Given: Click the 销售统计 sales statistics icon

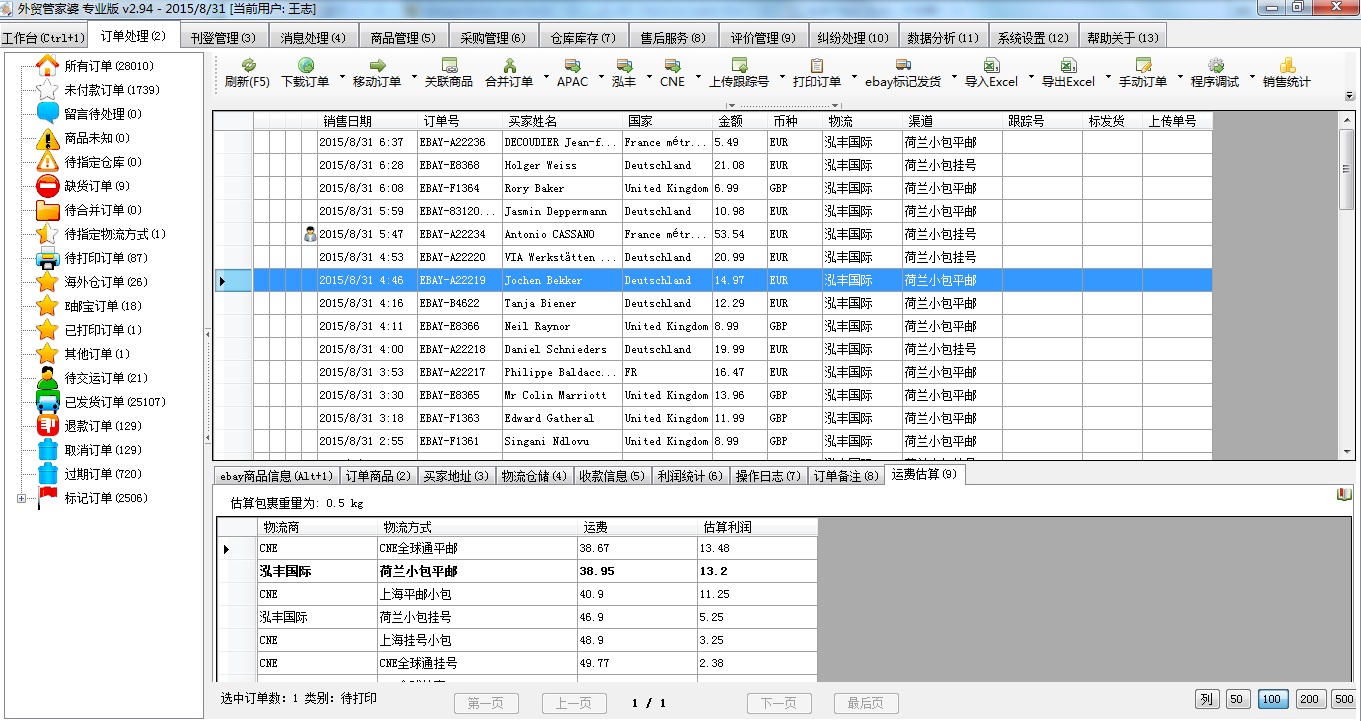Looking at the screenshot, I should pyautogui.click(x=1286, y=72).
